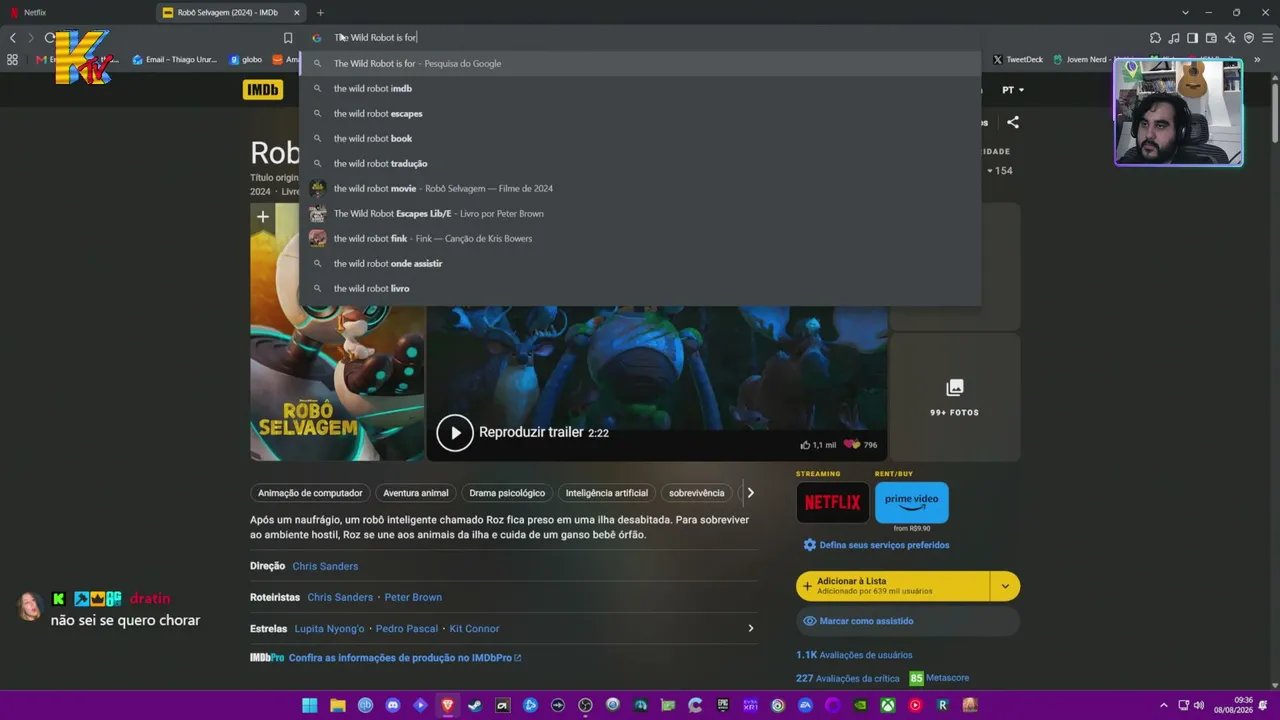
Task: Open Netflix streaming option
Action: 833,503
